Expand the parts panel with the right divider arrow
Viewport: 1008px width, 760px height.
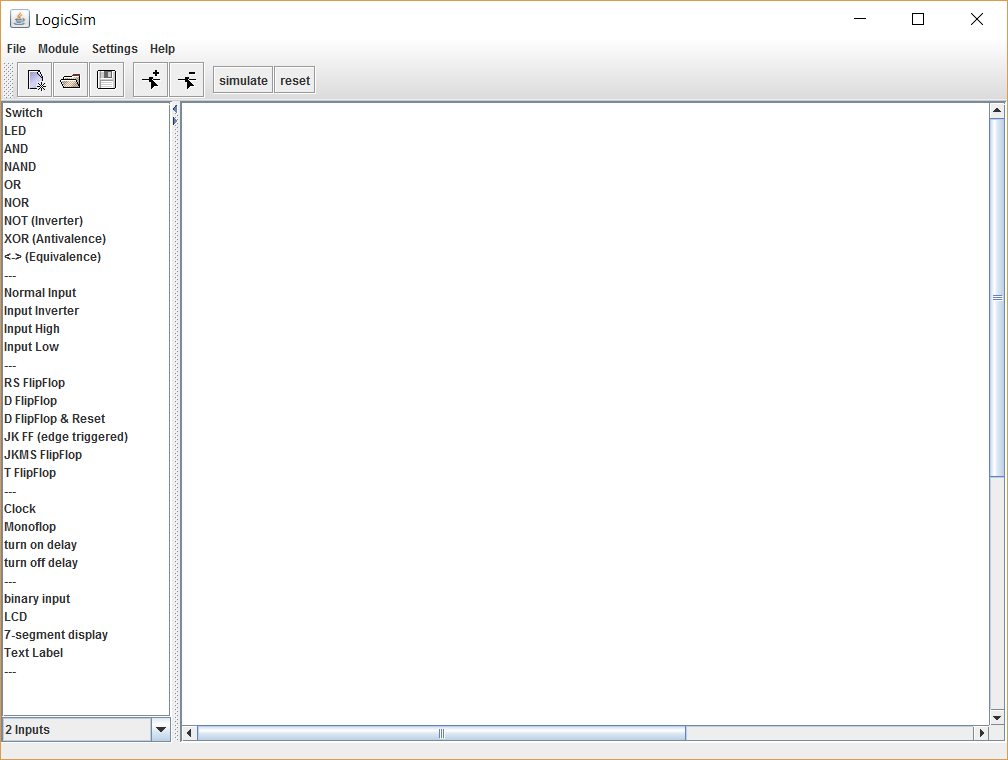(175, 121)
